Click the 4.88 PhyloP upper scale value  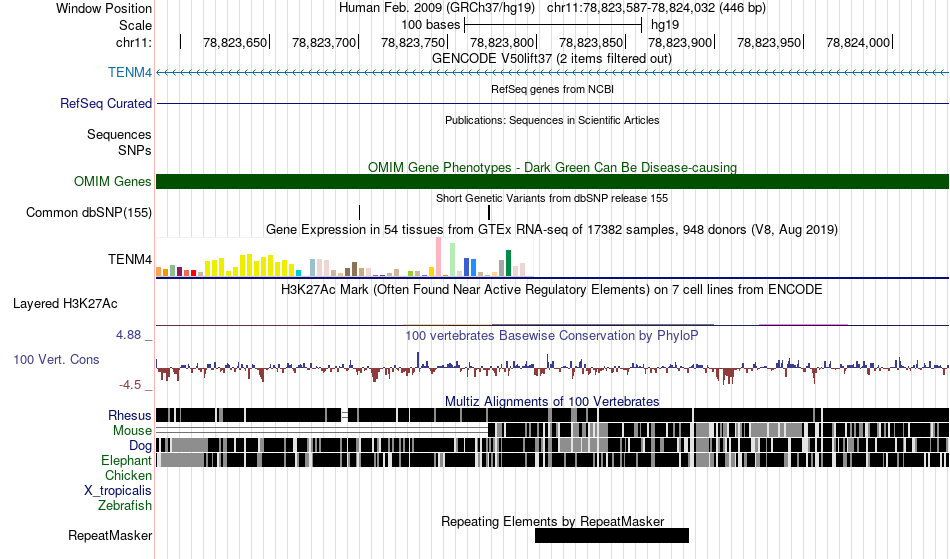pyautogui.click(x=128, y=335)
